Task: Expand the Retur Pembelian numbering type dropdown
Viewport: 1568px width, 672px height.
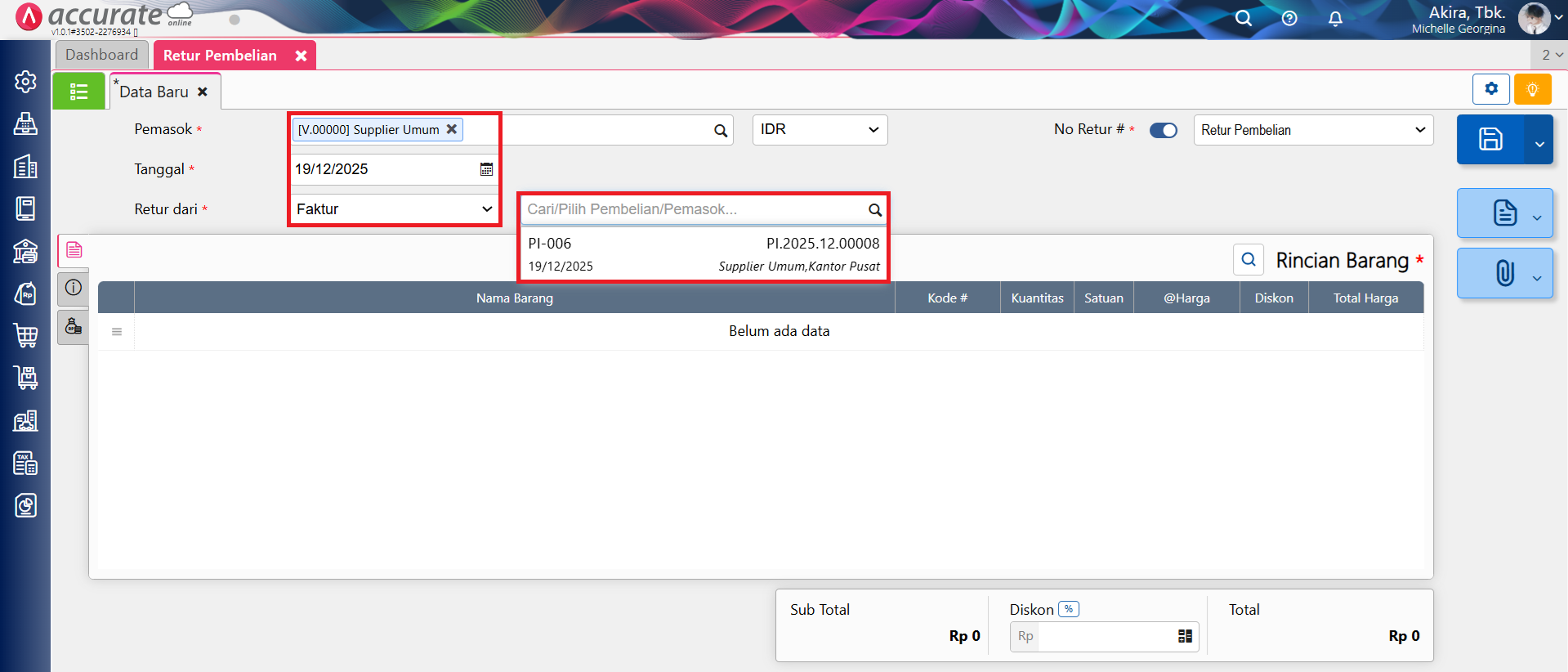Action: click(1312, 130)
